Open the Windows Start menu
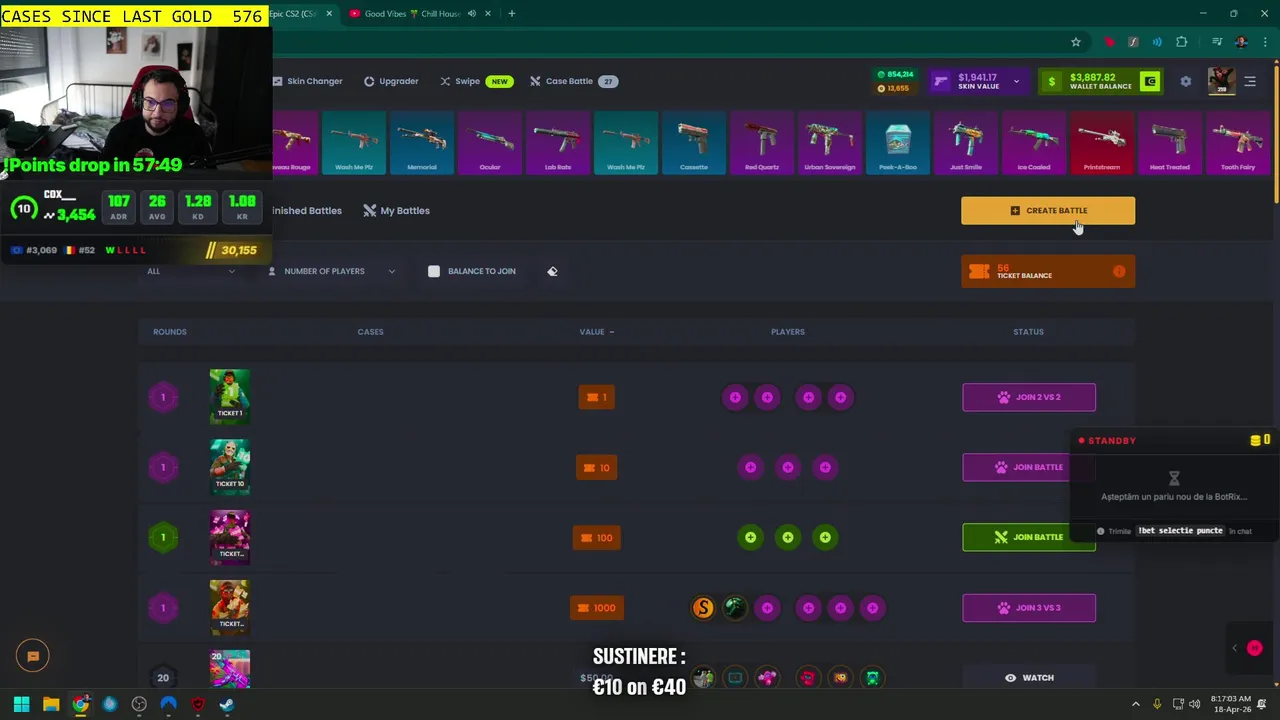This screenshot has height=720, width=1280. click(21, 704)
